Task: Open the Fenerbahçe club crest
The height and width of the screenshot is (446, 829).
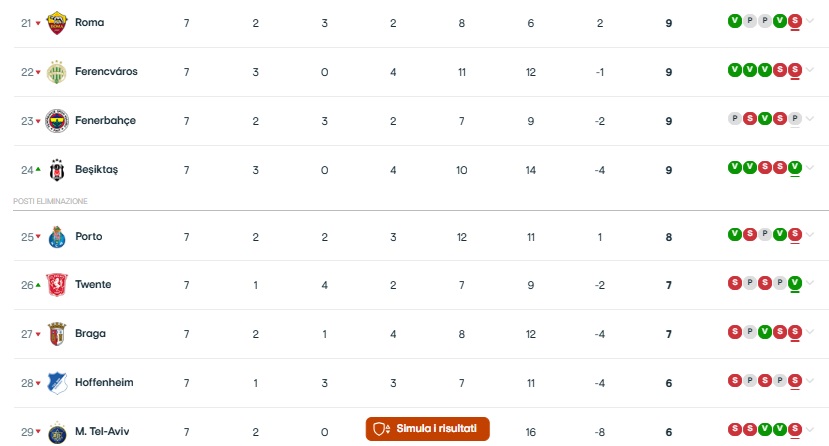Action: click(x=57, y=121)
